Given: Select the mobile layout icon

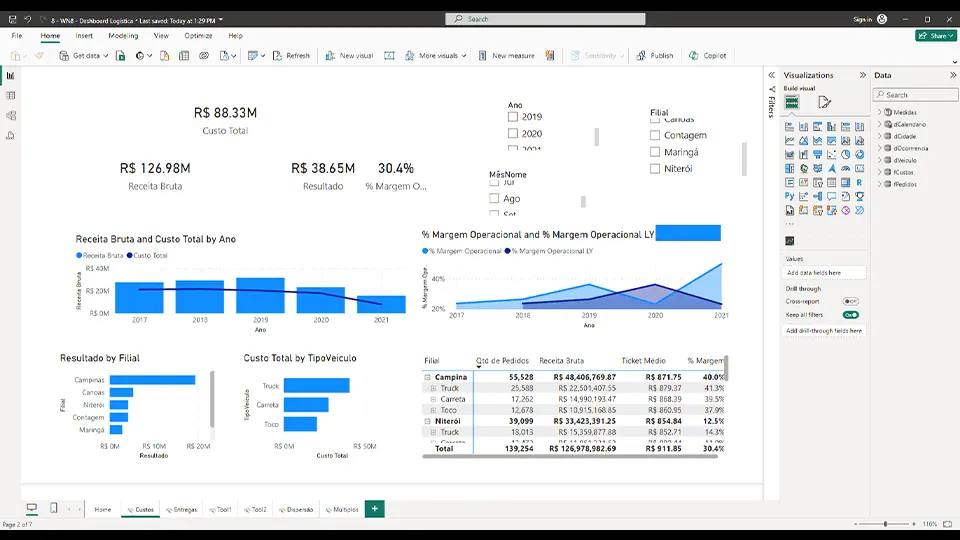Looking at the screenshot, I should (53, 508).
